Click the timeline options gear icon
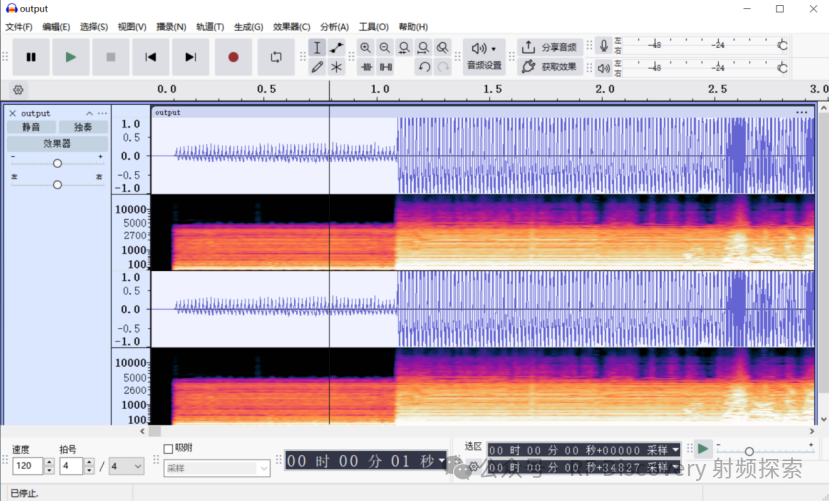 click(18, 89)
